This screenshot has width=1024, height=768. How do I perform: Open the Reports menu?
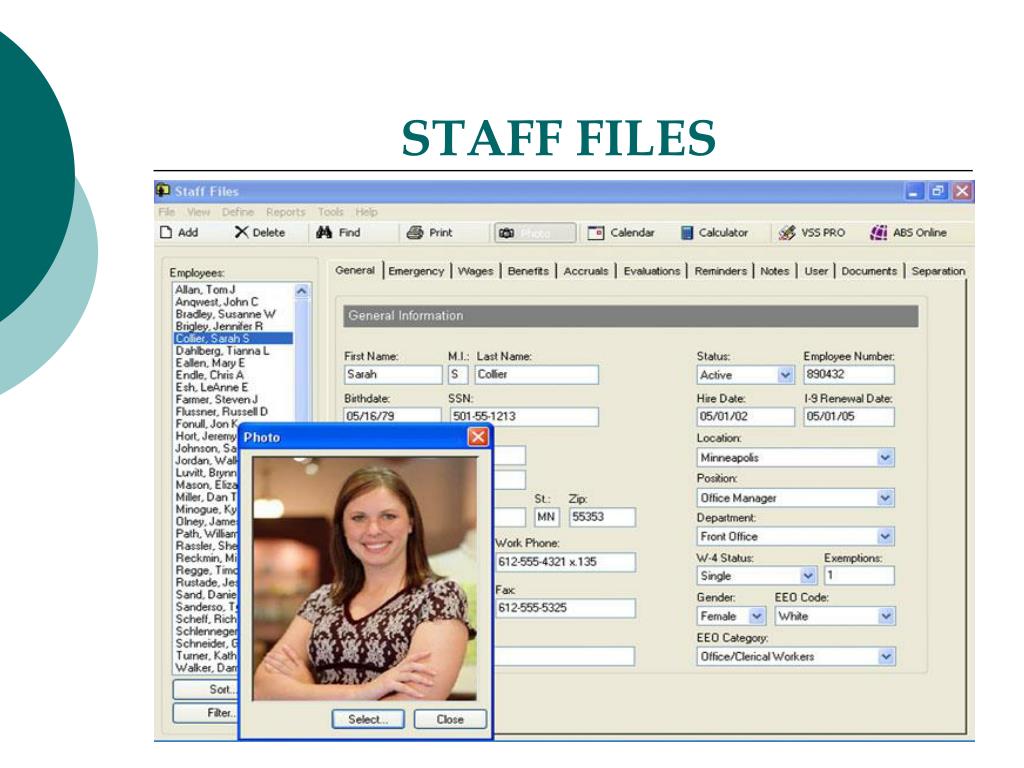(285, 212)
